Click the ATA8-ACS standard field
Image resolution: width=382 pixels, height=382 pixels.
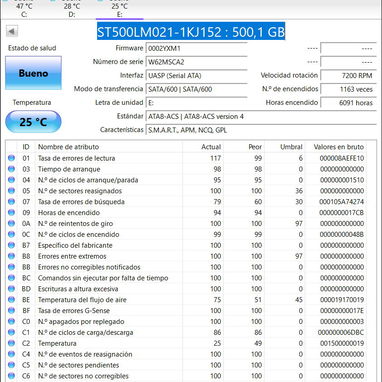click(261, 117)
